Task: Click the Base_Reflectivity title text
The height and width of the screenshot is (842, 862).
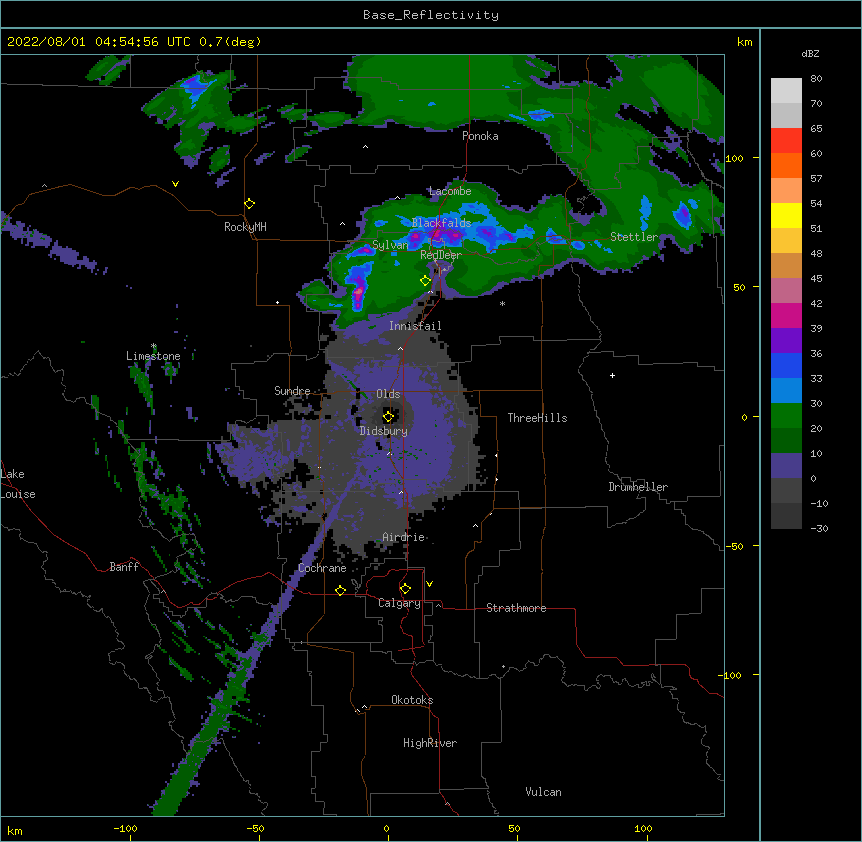Action: (x=431, y=15)
